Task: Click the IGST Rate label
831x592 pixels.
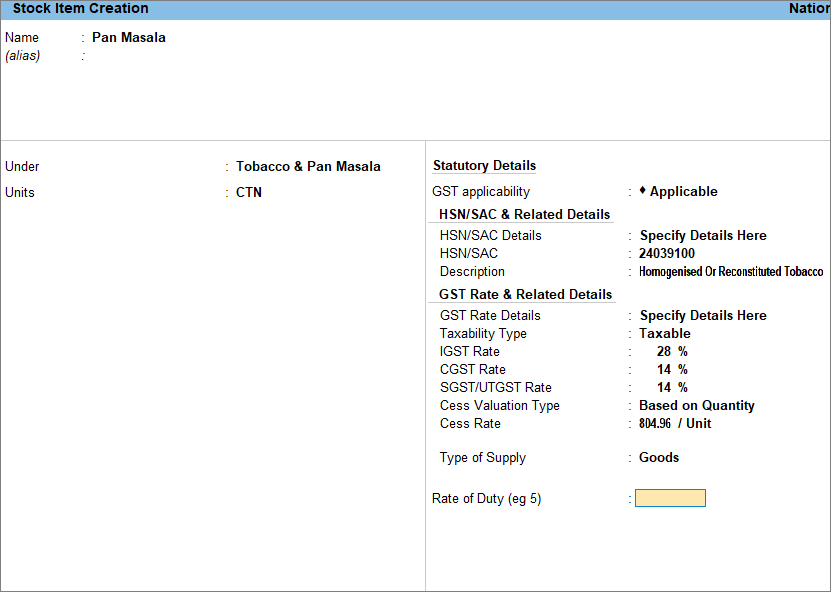Action: coord(470,351)
